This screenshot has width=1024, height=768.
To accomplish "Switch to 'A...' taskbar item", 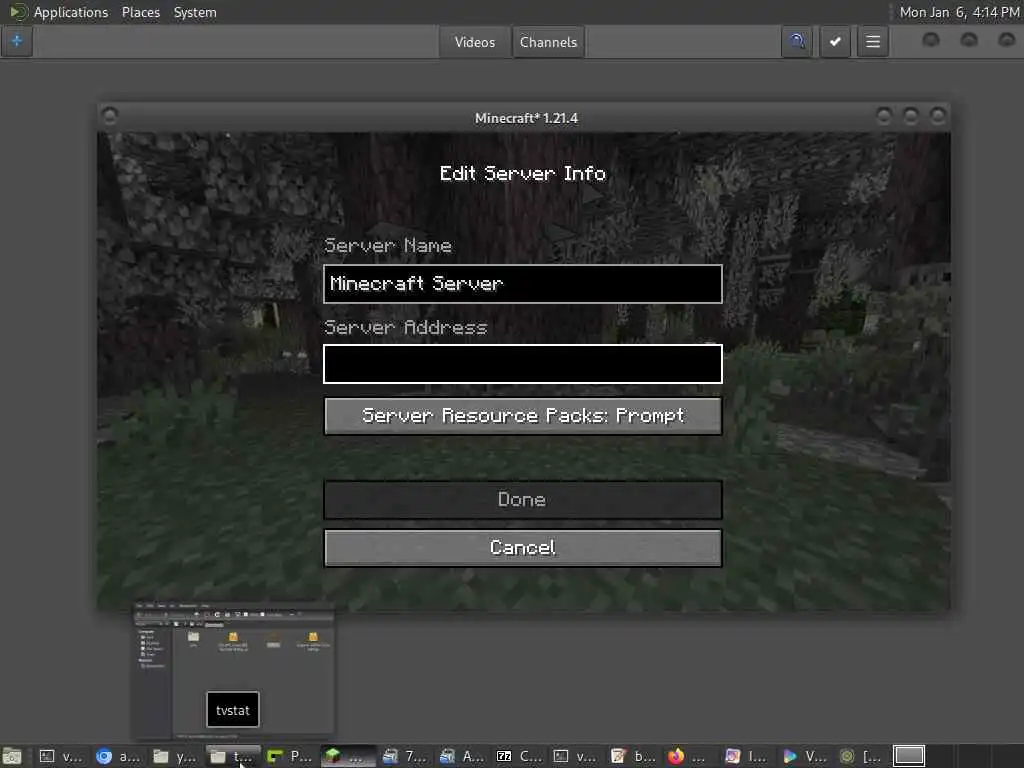I will (462, 756).
